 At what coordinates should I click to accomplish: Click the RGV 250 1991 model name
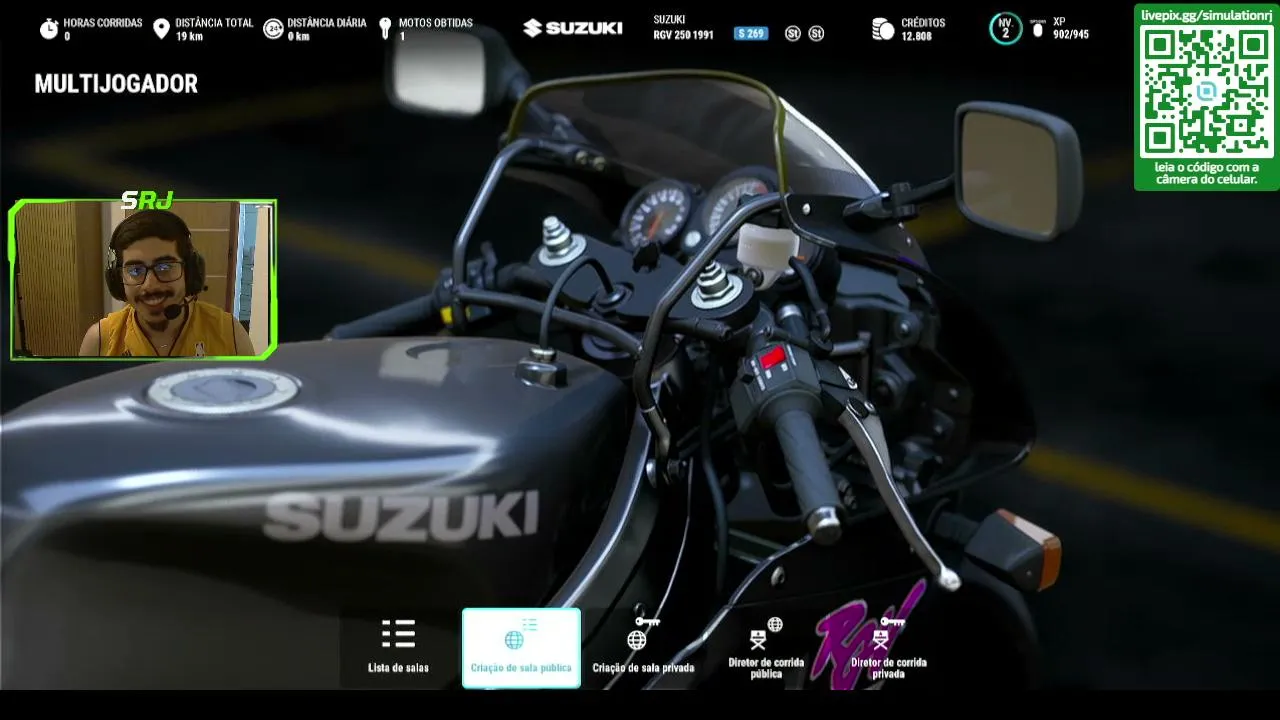[684, 35]
